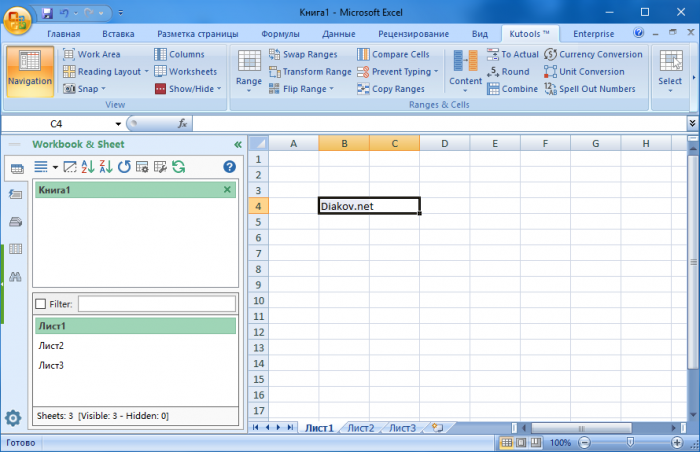
Task: Open the Find and Replace binoculars pane
Action: (x=15, y=277)
